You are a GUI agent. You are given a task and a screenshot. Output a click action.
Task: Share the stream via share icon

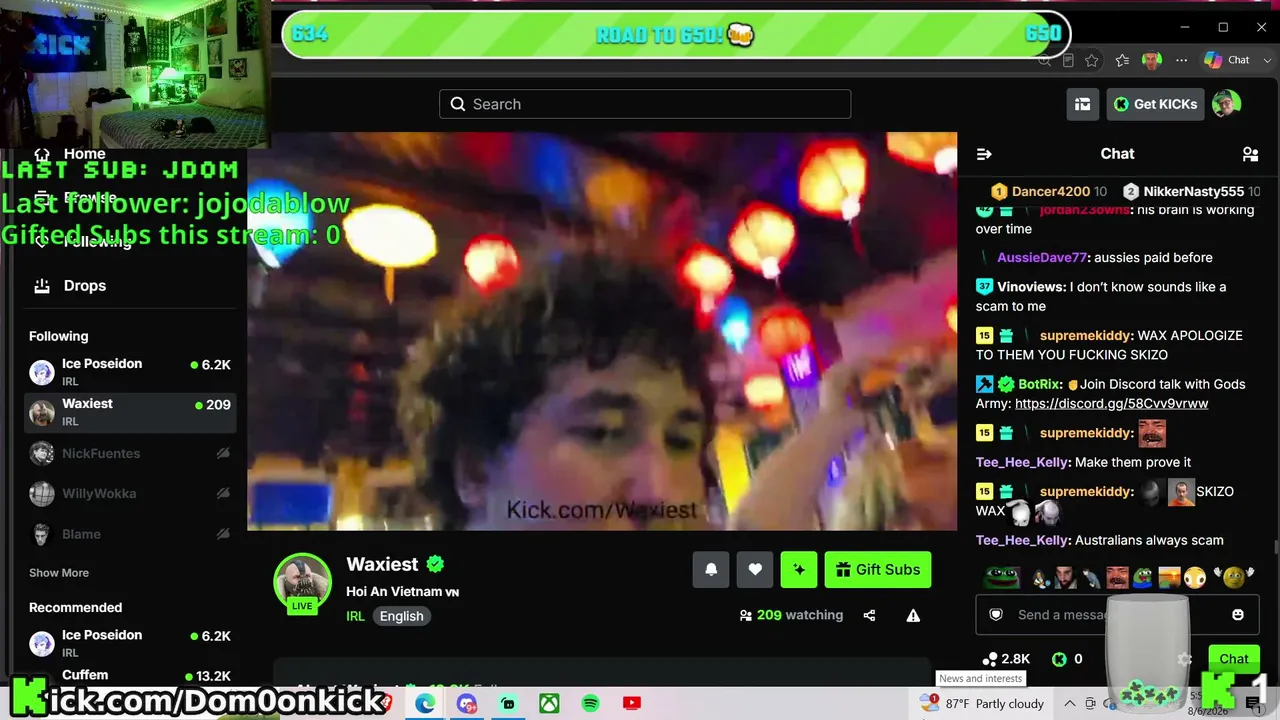point(869,616)
